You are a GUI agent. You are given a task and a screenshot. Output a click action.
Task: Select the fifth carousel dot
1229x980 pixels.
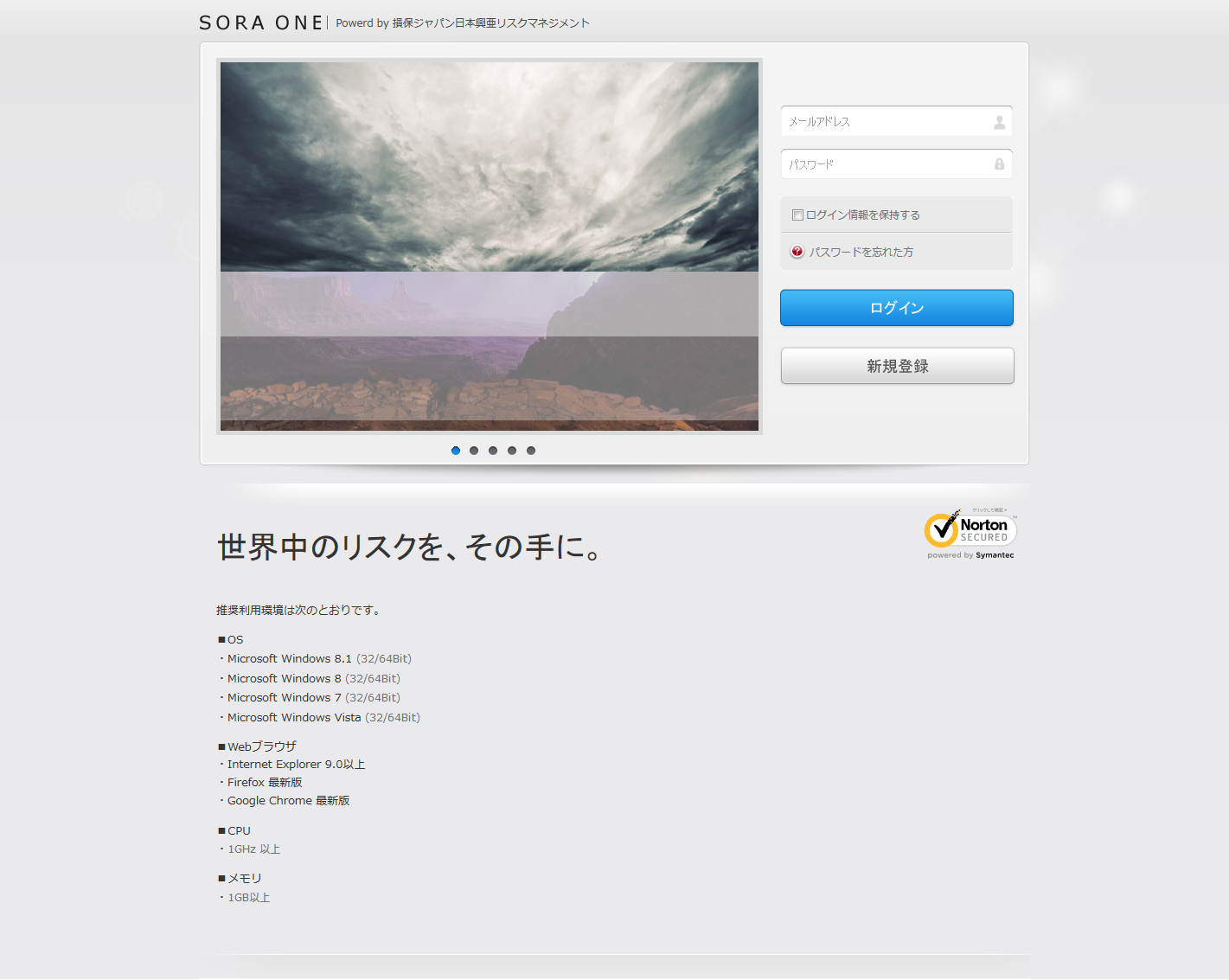coord(531,451)
